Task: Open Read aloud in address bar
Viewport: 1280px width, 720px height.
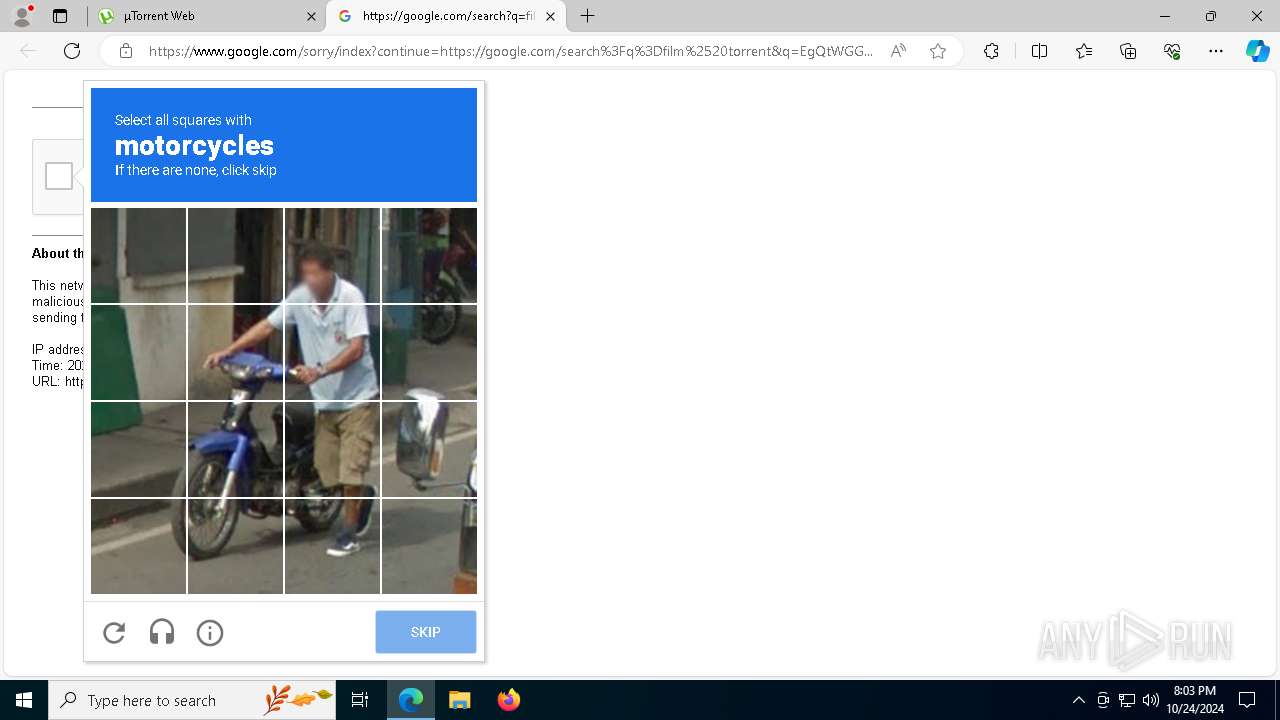Action: tap(898, 51)
